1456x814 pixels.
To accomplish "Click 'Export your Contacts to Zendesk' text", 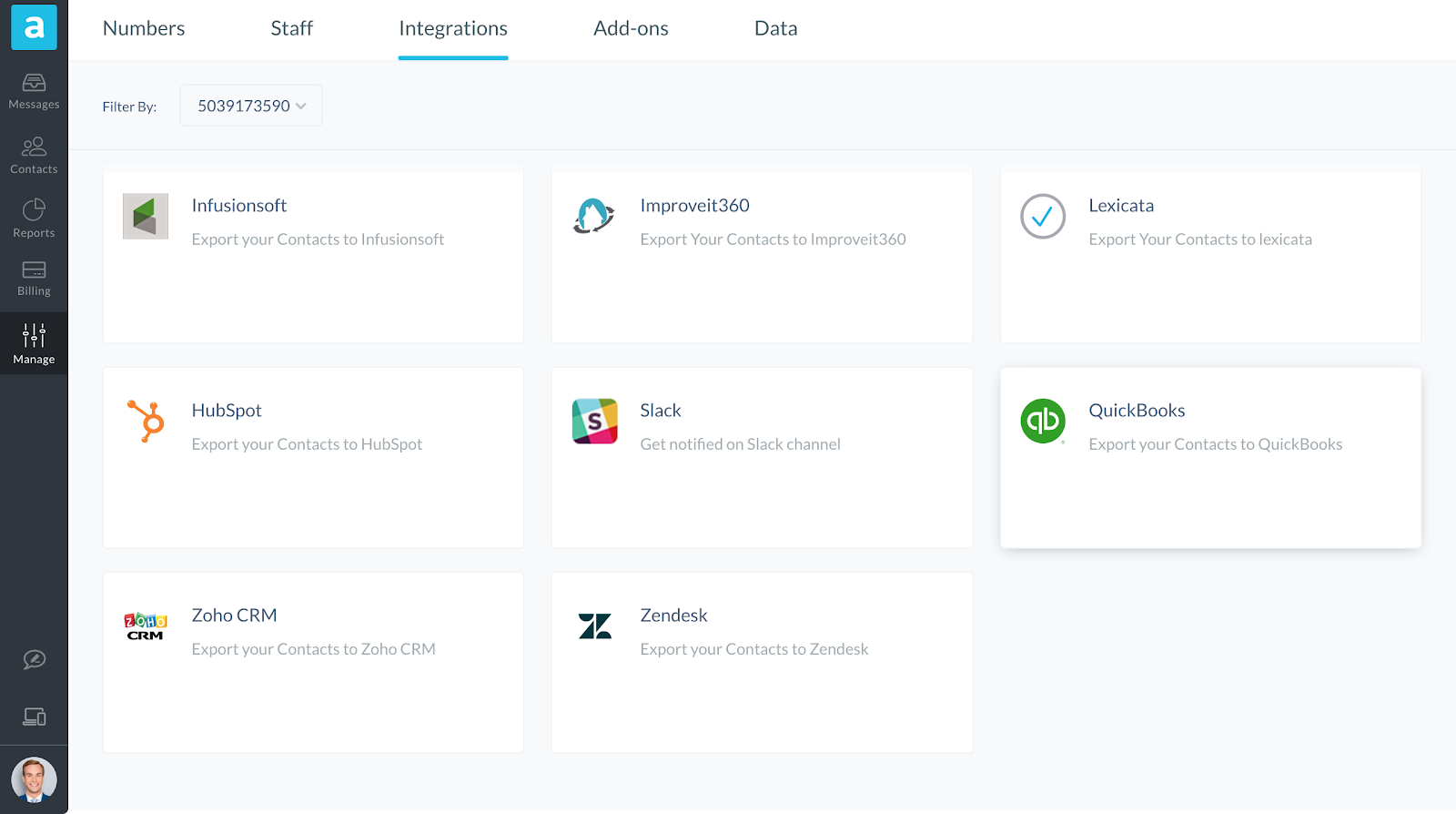I will [x=753, y=649].
